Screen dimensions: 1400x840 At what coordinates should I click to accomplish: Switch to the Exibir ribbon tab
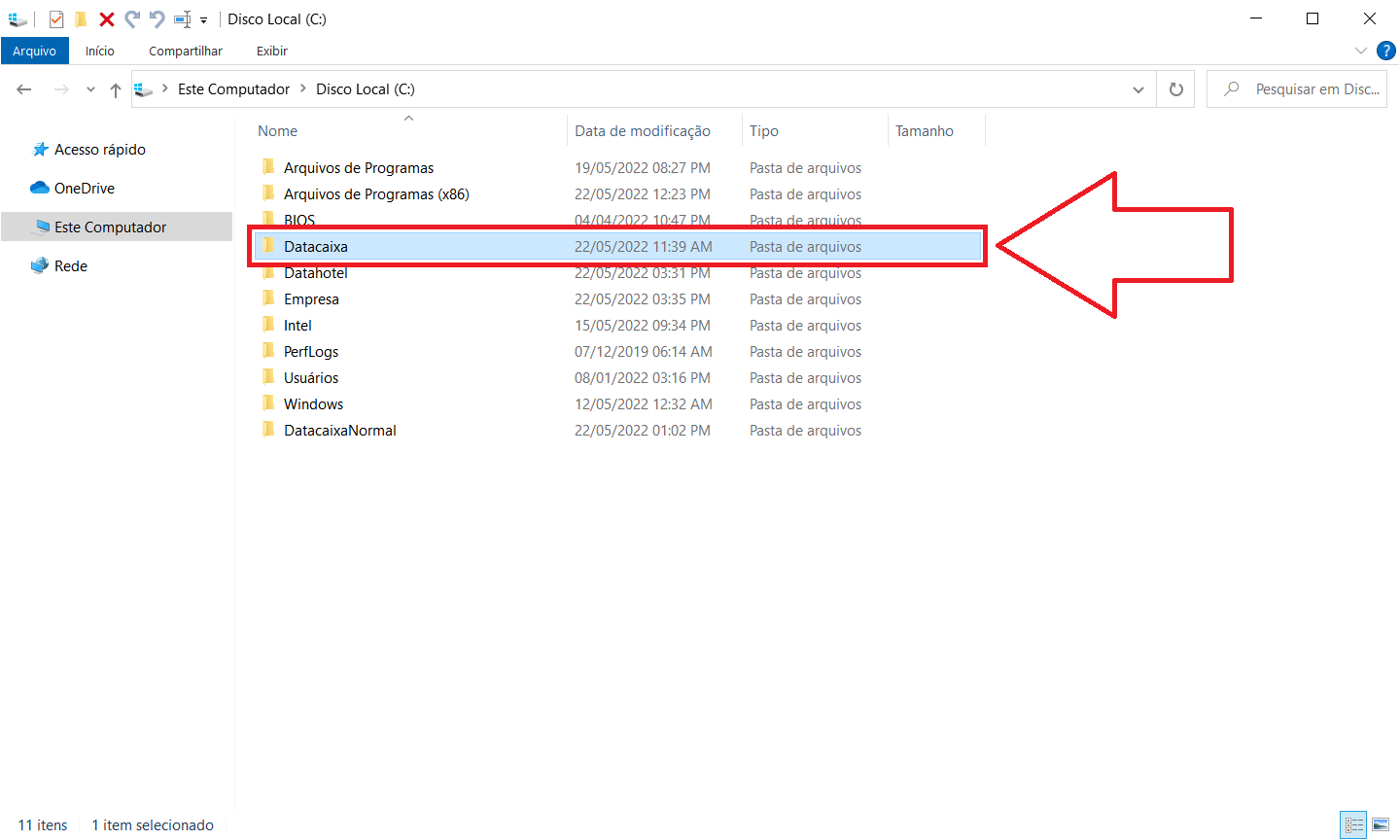tap(271, 51)
